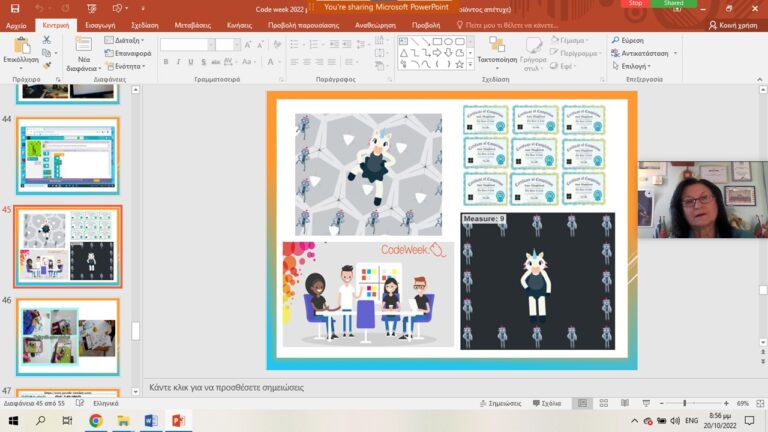Image resolution: width=768 pixels, height=432 pixels.
Task: Toggle the Notes (Σημειώσεις) pane
Action: tap(503, 403)
